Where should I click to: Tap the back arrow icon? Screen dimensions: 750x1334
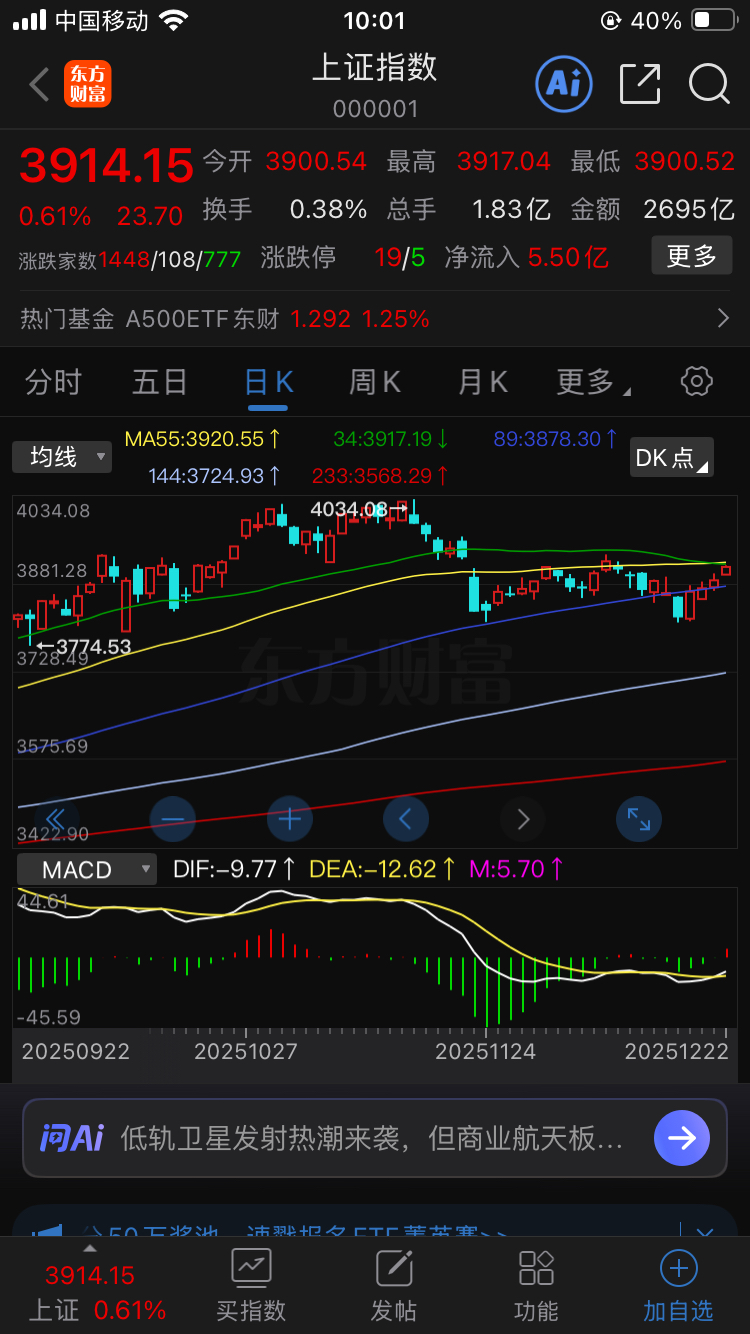click(39, 85)
